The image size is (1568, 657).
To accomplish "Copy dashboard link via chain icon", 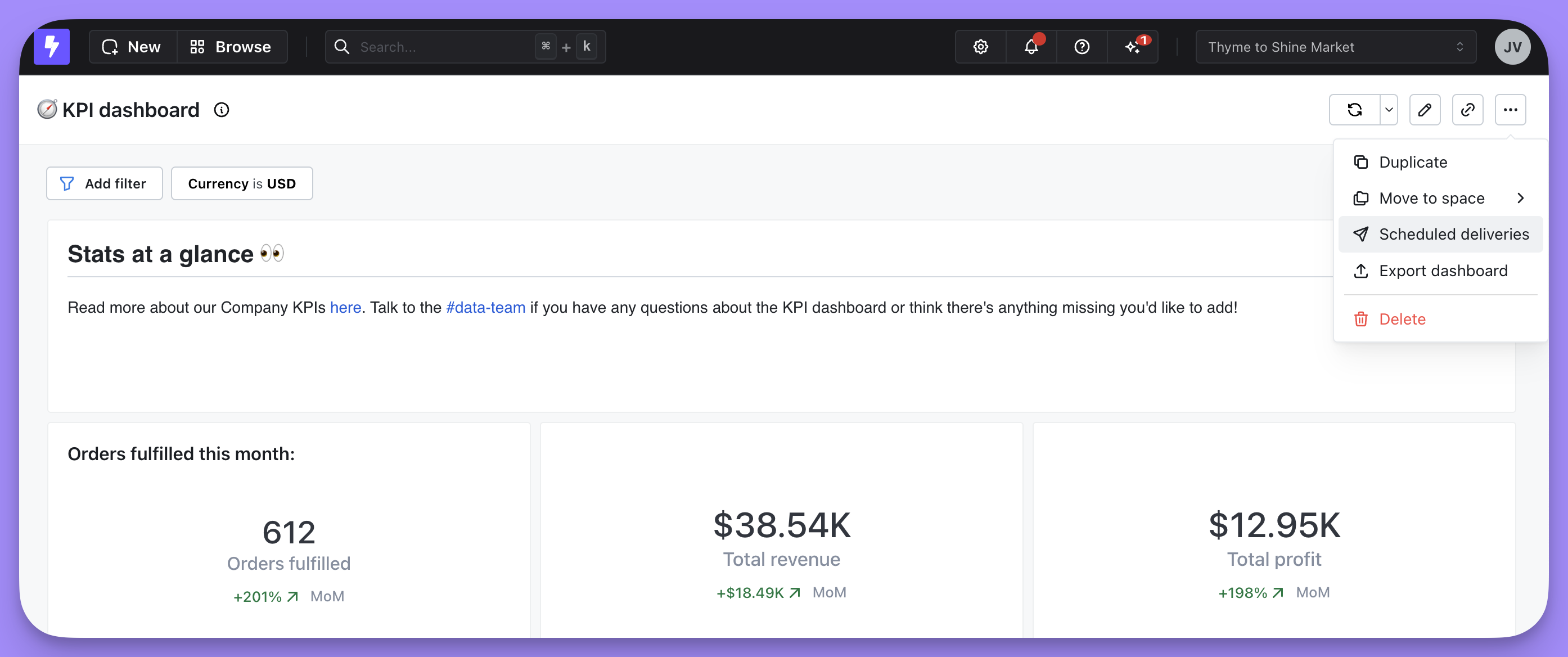I will [1467, 110].
